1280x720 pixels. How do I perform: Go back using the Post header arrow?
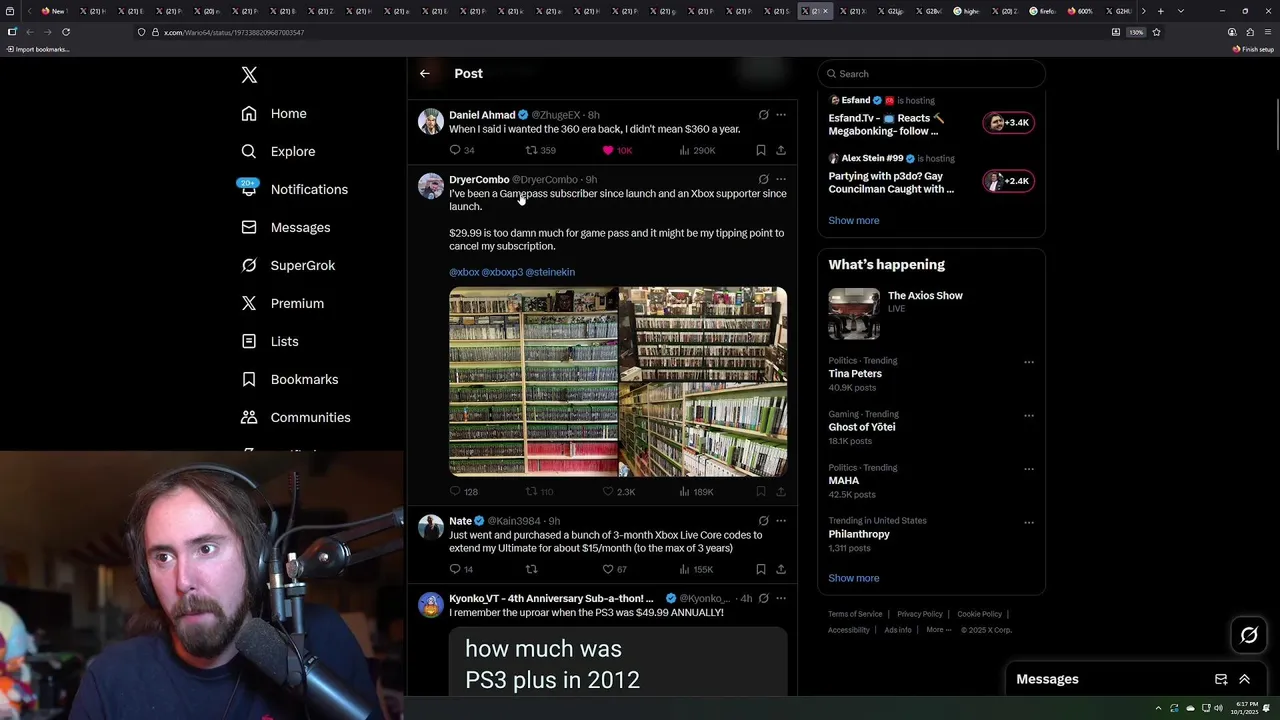(425, 73)
